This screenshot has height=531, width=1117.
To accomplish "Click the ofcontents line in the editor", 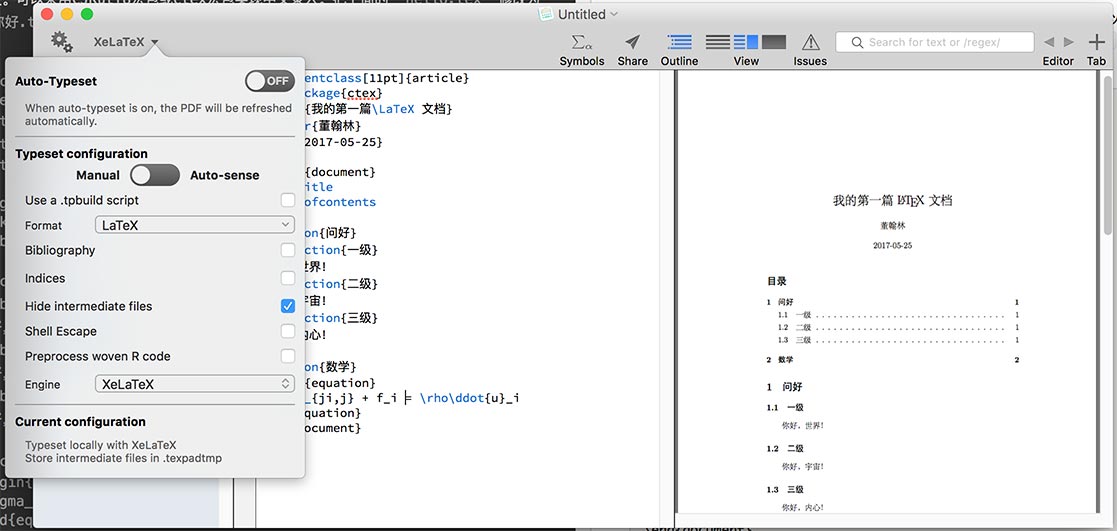I will click(x=340, y=202).
